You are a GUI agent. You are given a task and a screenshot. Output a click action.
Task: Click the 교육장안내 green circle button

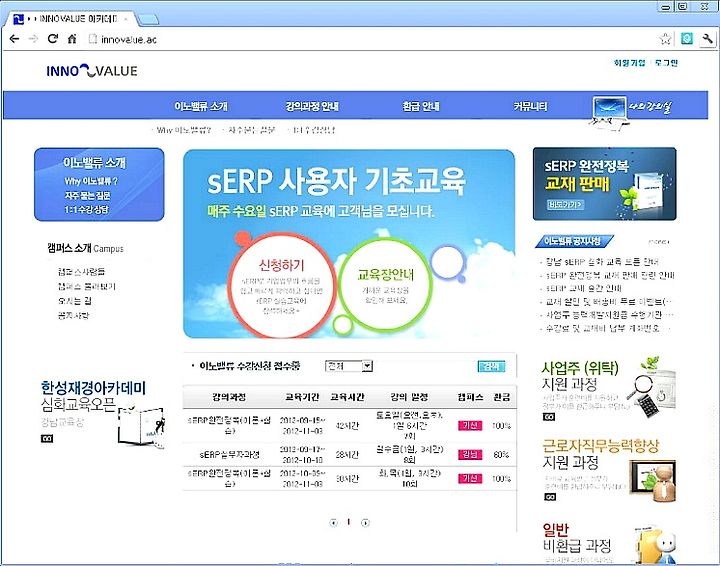[x=385, y=285]
